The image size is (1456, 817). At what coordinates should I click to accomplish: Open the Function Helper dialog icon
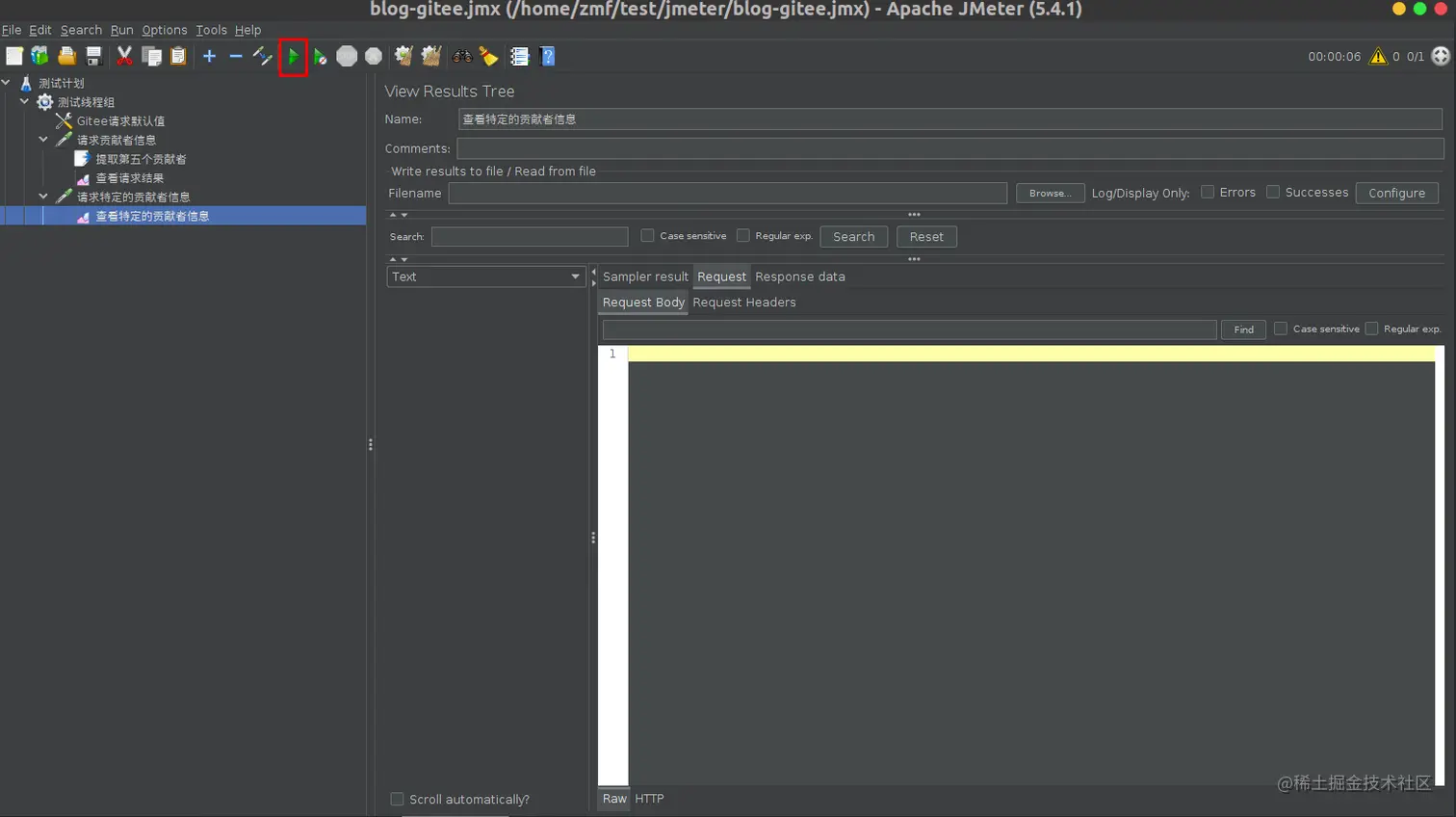pos(520,57)
